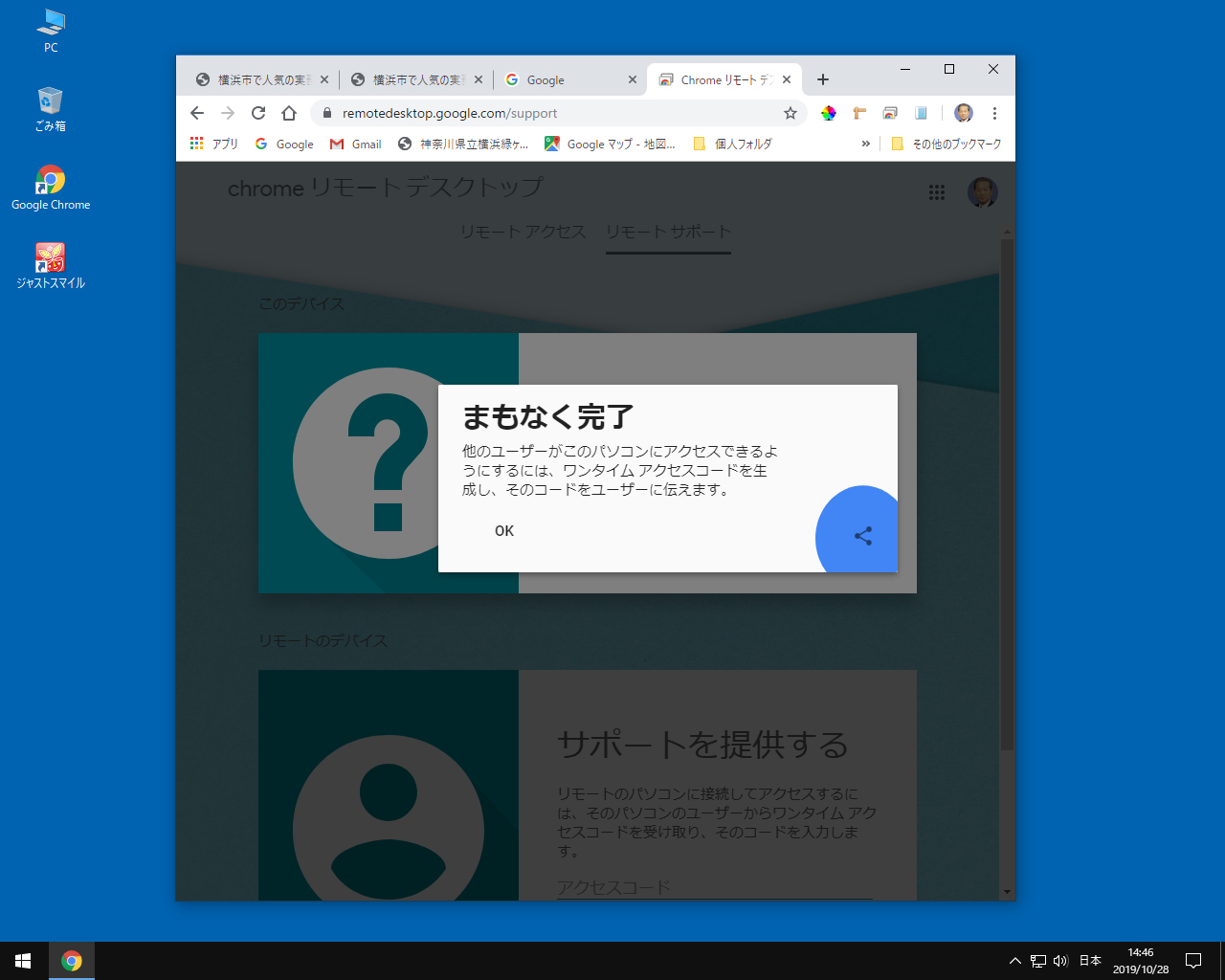Click the アクセスコード input field
The height and width of the screenshot is (980, 1225).
tap(715, 887)
